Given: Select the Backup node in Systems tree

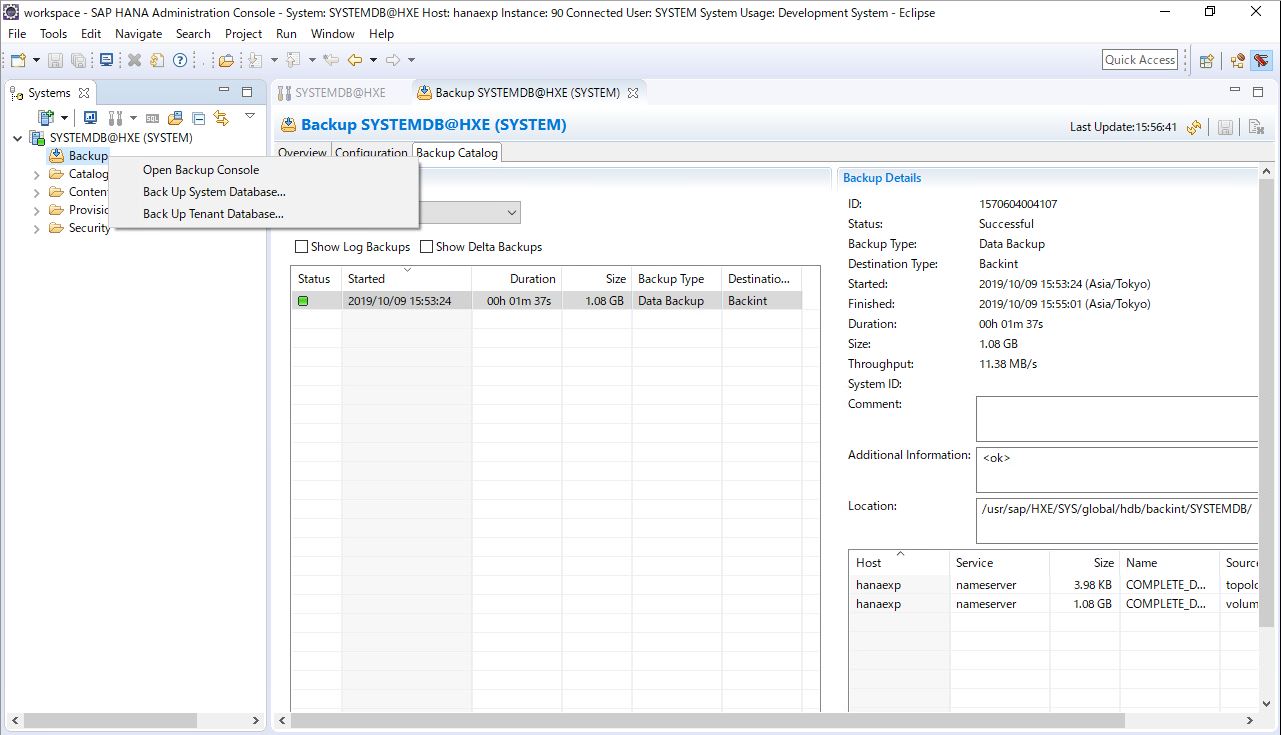Looking at the screenshot, I should [78, 156].
